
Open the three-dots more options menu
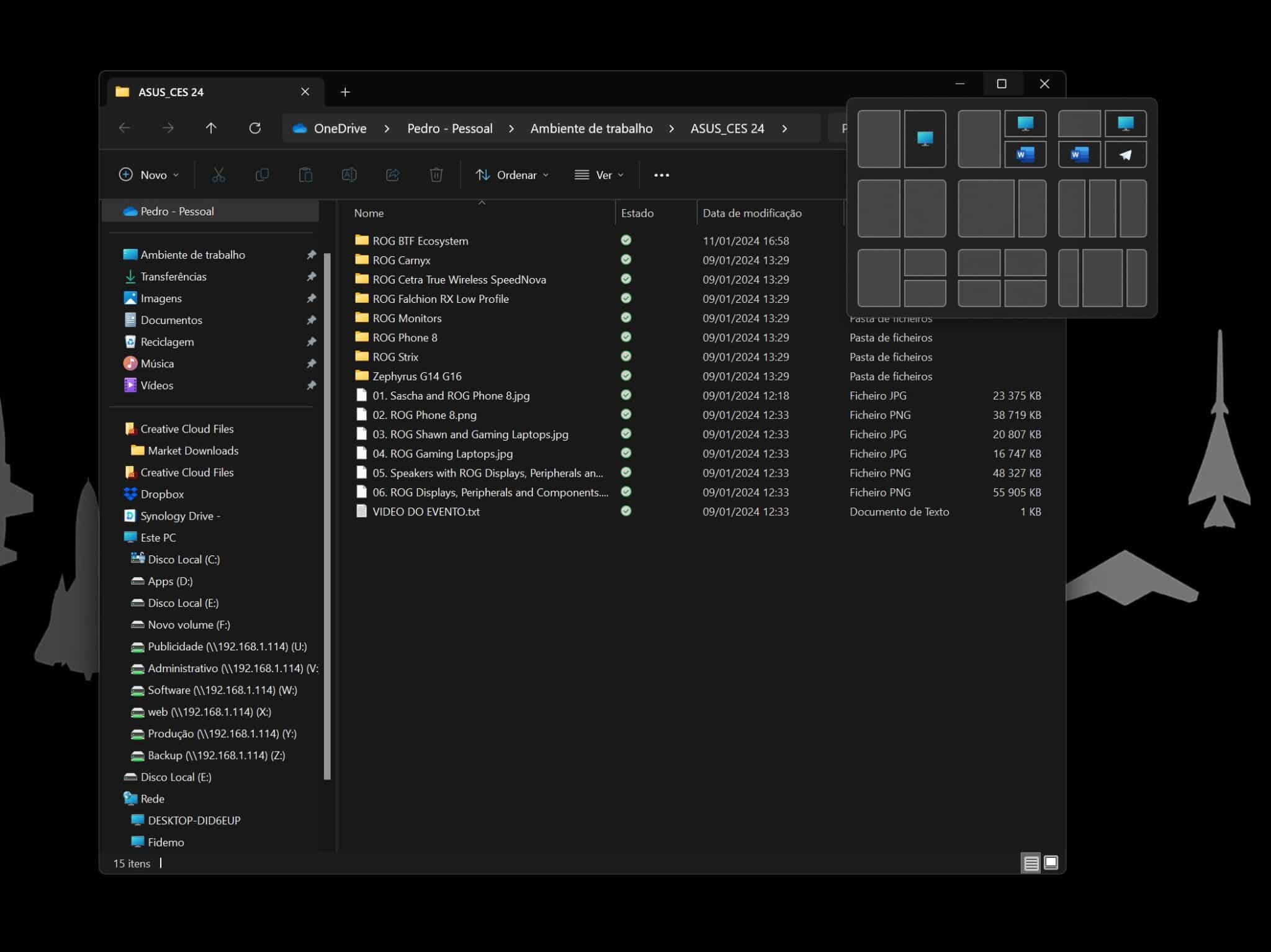coord(662,175)
